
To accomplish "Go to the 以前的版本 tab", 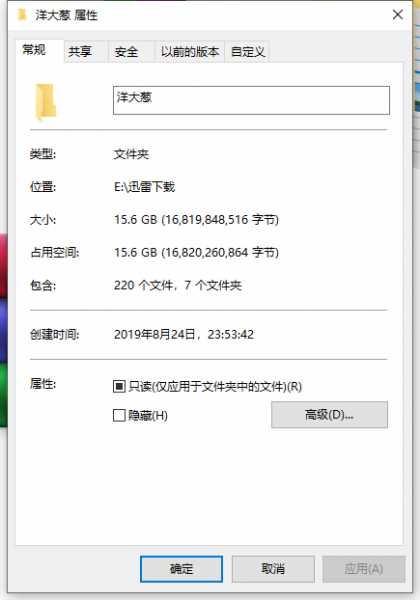I will [x=189, y=51].
